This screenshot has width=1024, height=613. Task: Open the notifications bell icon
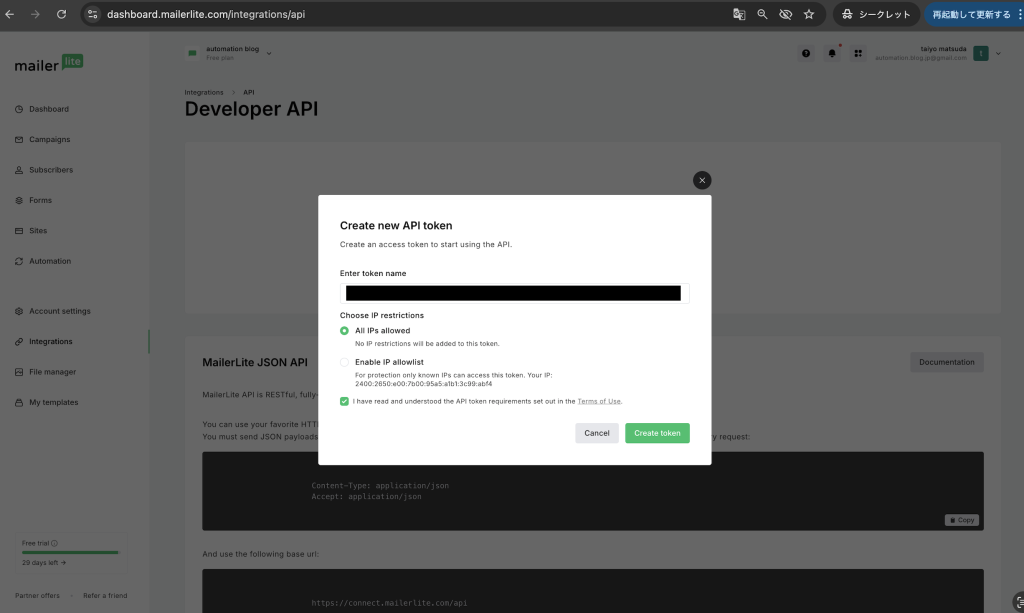click(x=832, y=53)
